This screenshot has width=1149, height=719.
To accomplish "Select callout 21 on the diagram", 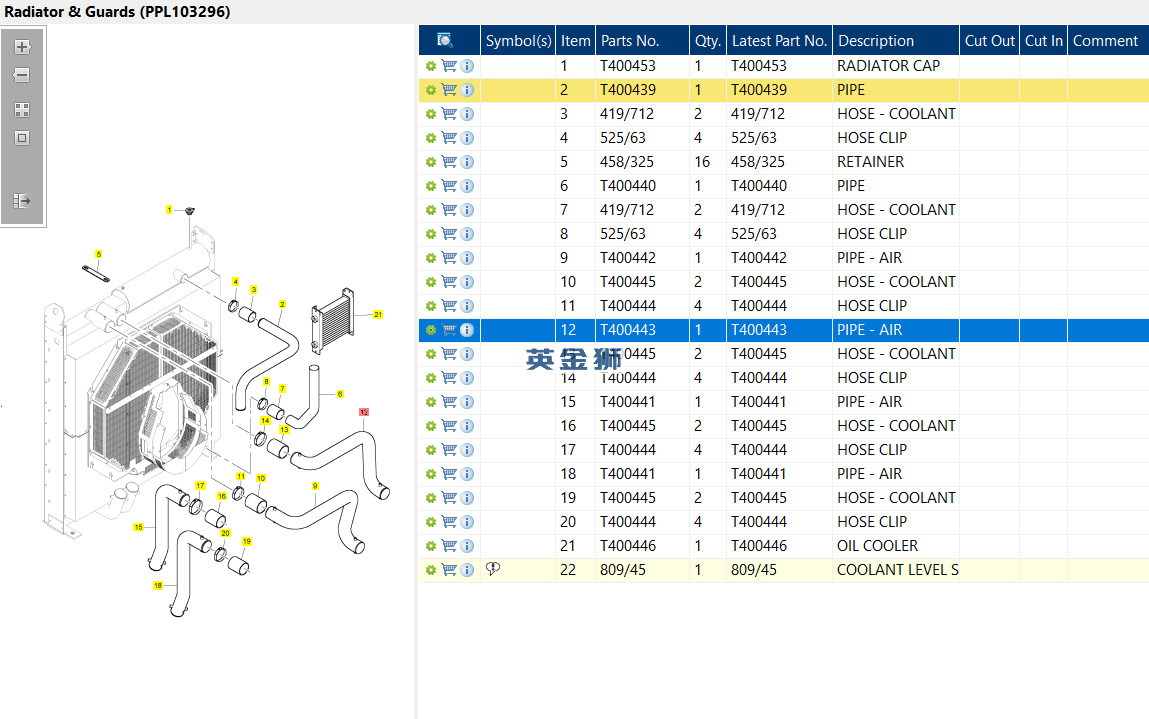I will pos(378,314).
